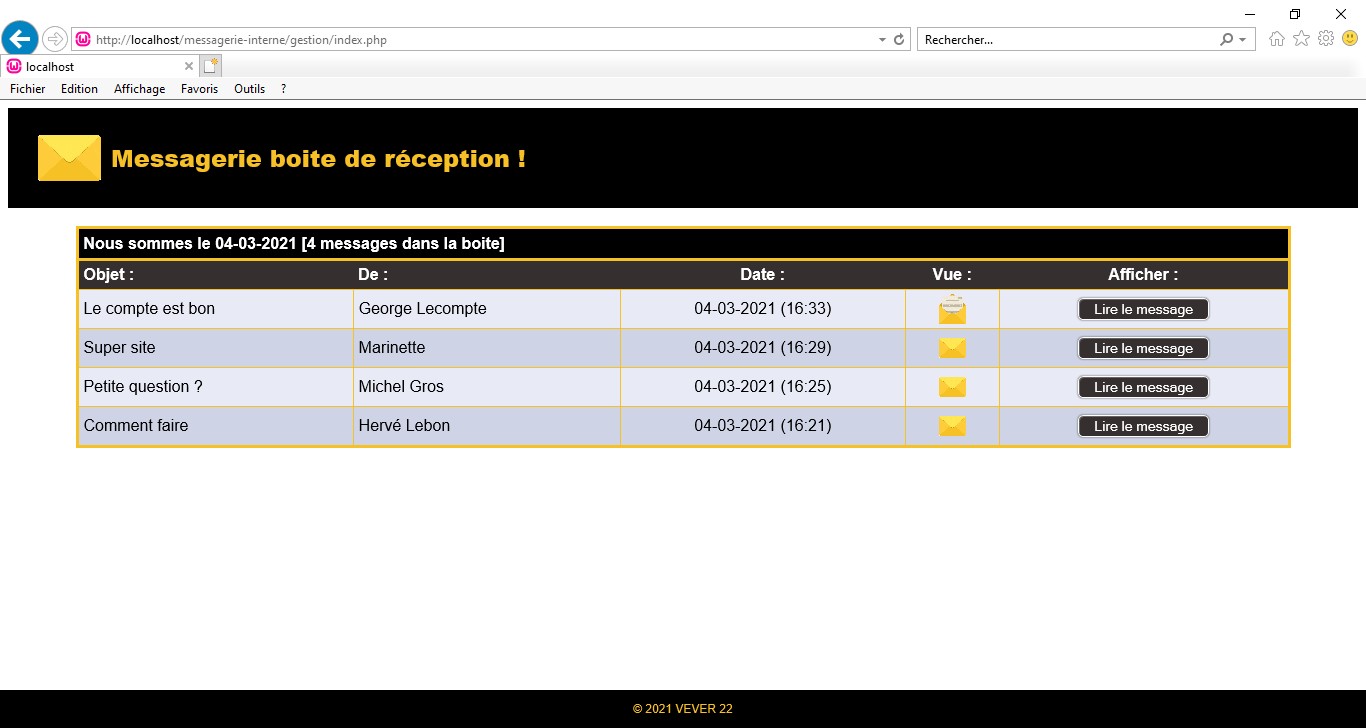Open the Fichier menu
The width and height of the screenshot is (1366, 728).
pyautogui.click(x=28, y=89)
